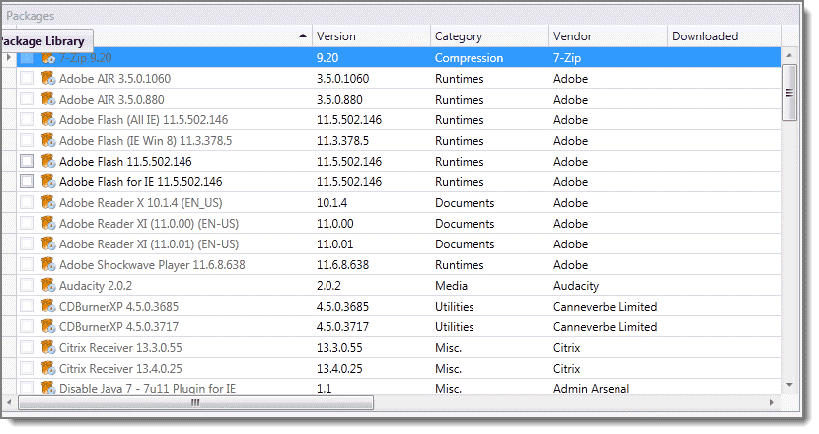This screenshot has height=434, width=819.
Task: Click the Adobe AIR 3.5.0.880 package icon
Action: coord(48,99)
